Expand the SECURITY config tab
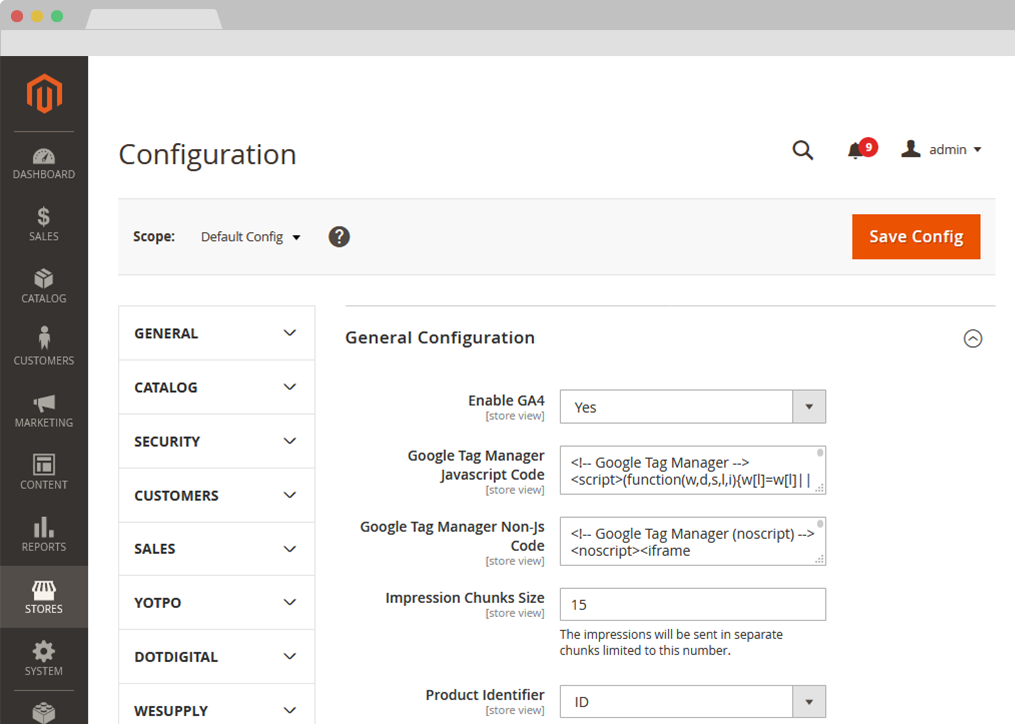 pyautogui.click(x=216, y=442)
